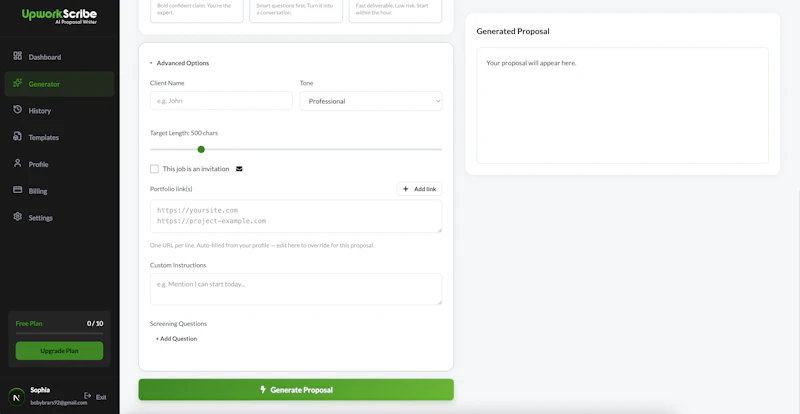Click the Generate Proposal button label

(302, 390)
